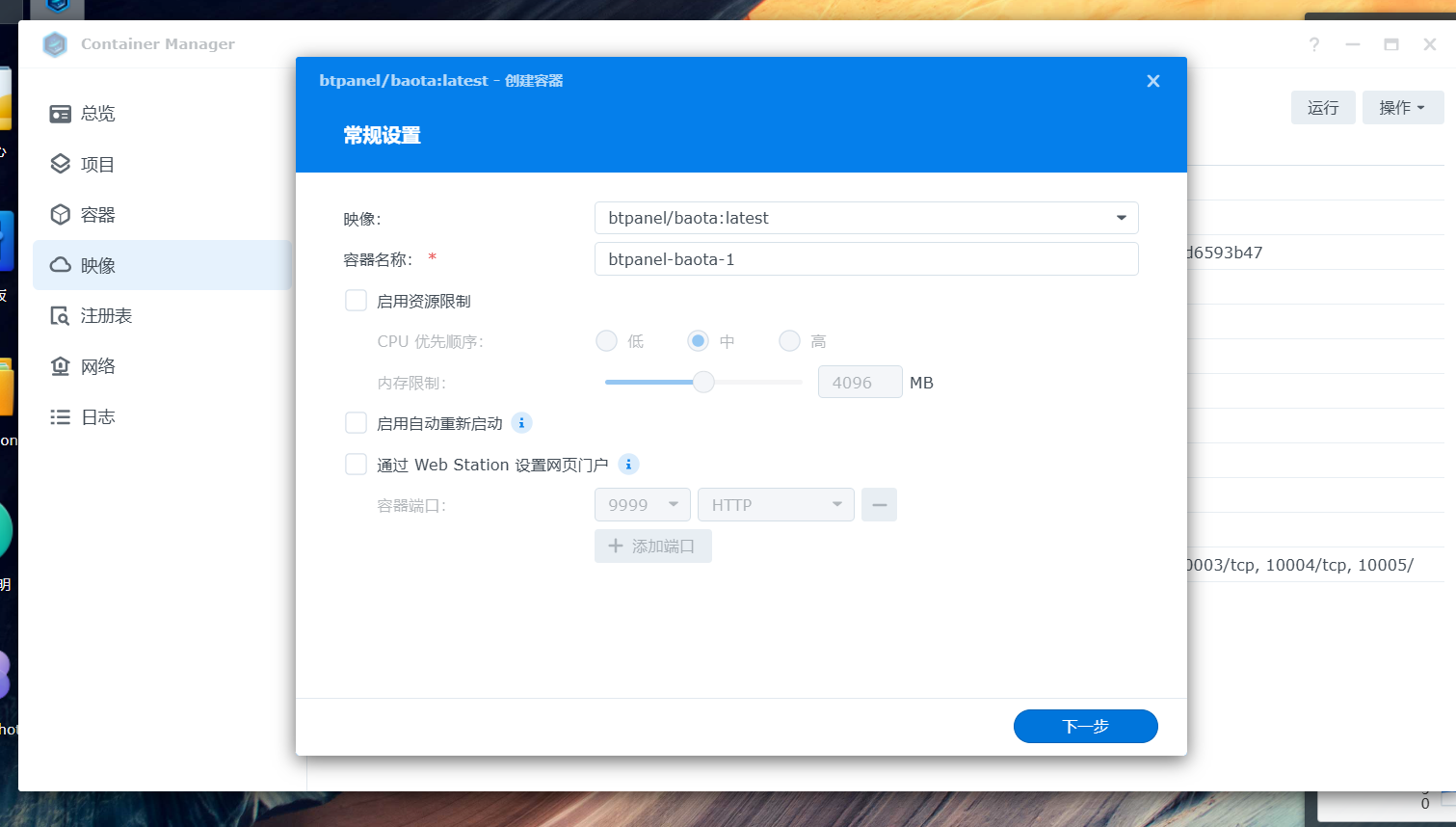Enable the 启用资源限制 checkbox
Viewport: 1456px width, 827px height.
[x=357, y=301]
